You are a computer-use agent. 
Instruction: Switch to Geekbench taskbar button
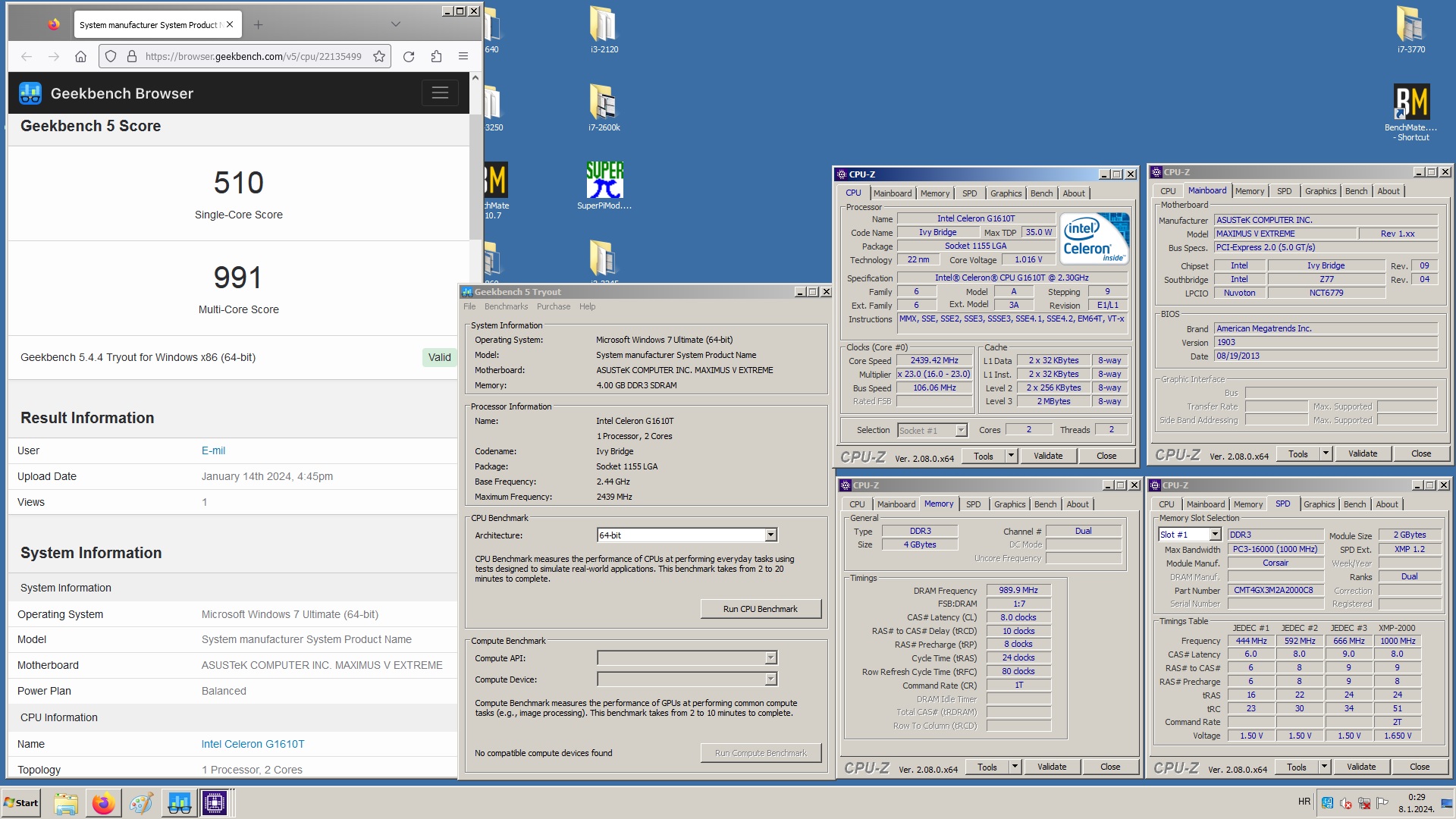point(179,803)
